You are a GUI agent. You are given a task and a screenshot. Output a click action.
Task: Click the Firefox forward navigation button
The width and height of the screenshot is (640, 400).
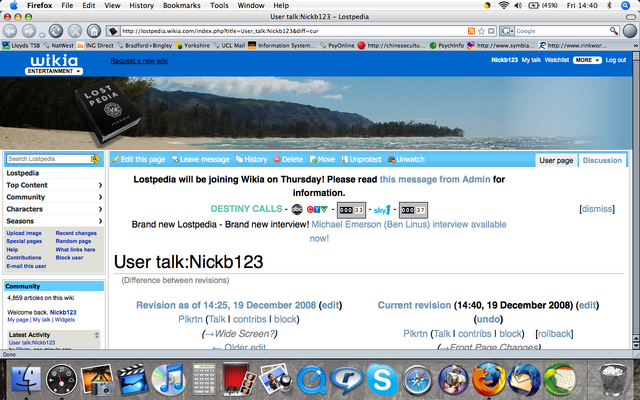point(29,31)
